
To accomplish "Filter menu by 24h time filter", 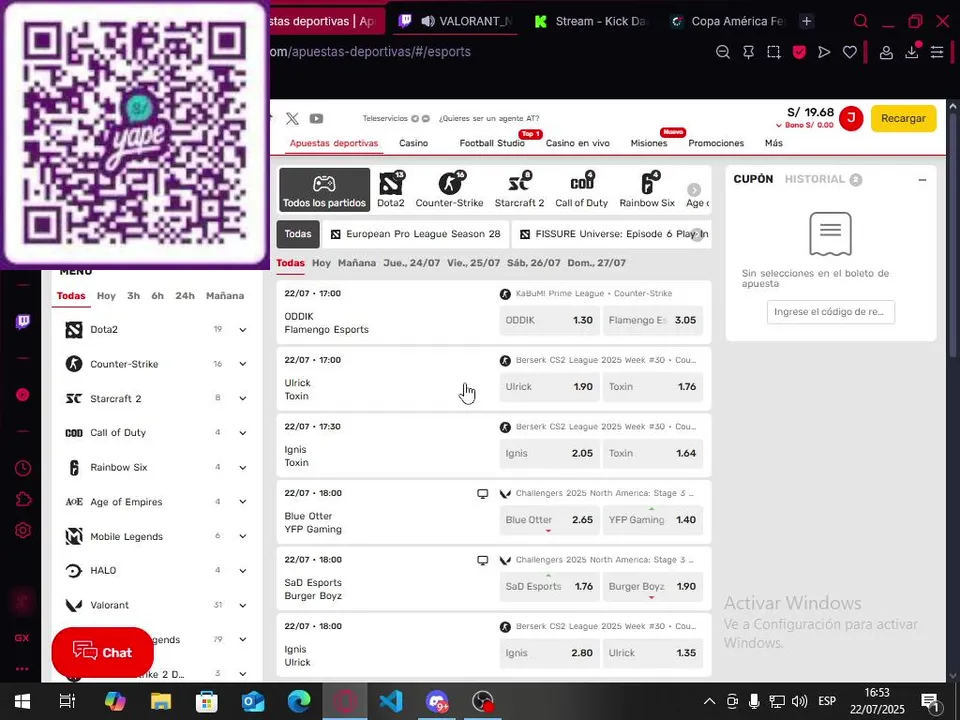I will 185,296.
